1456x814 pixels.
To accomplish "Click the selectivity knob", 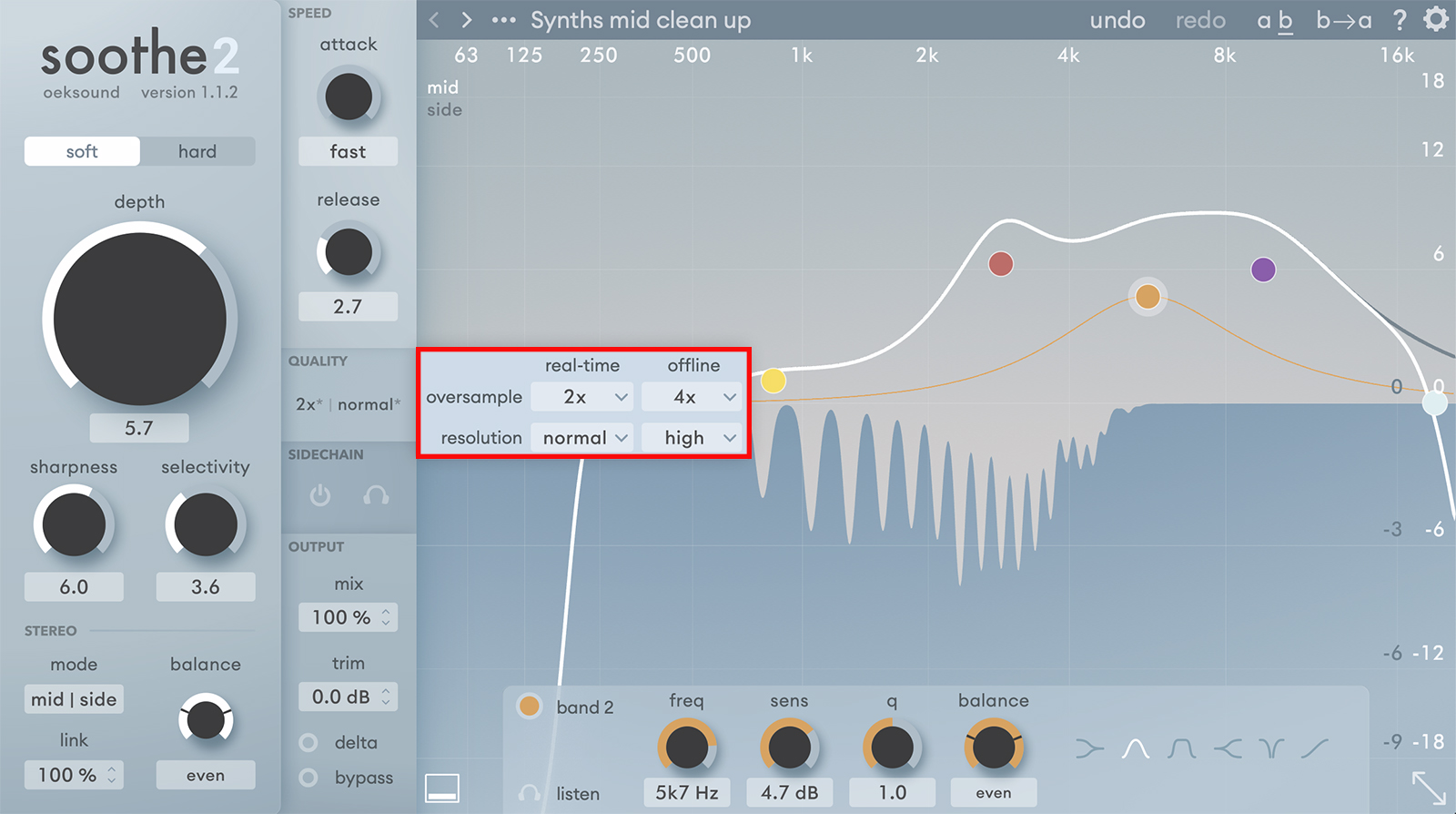I will [206, 524].
